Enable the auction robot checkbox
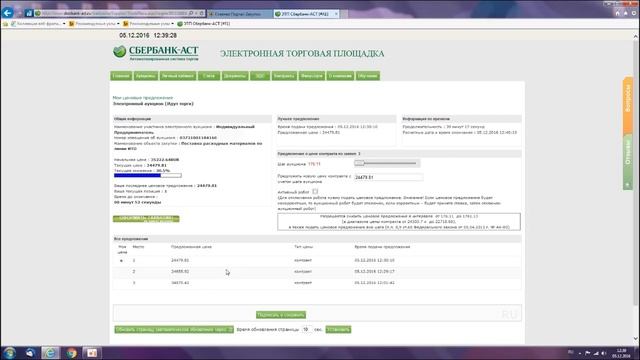The image size is (640, 360). tap(315, 191)
